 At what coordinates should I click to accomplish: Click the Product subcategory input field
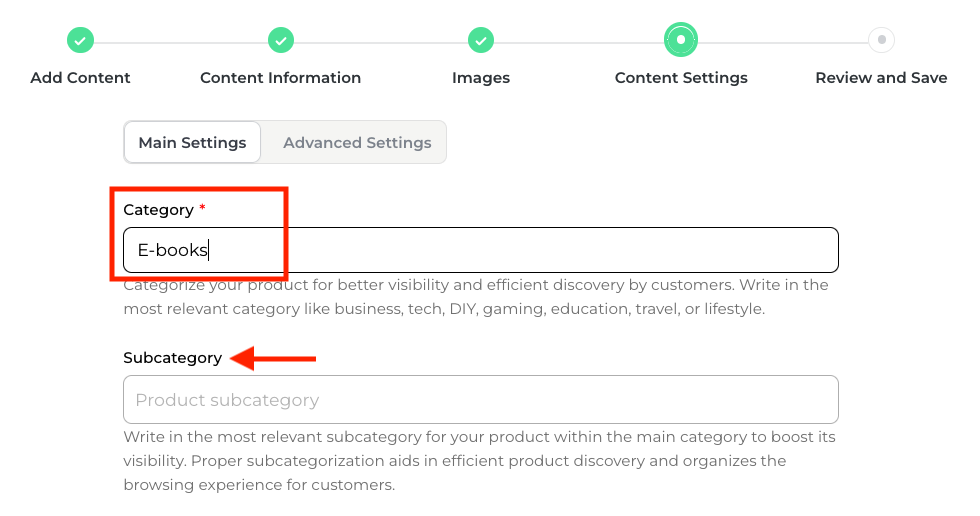tap(480, 400)
